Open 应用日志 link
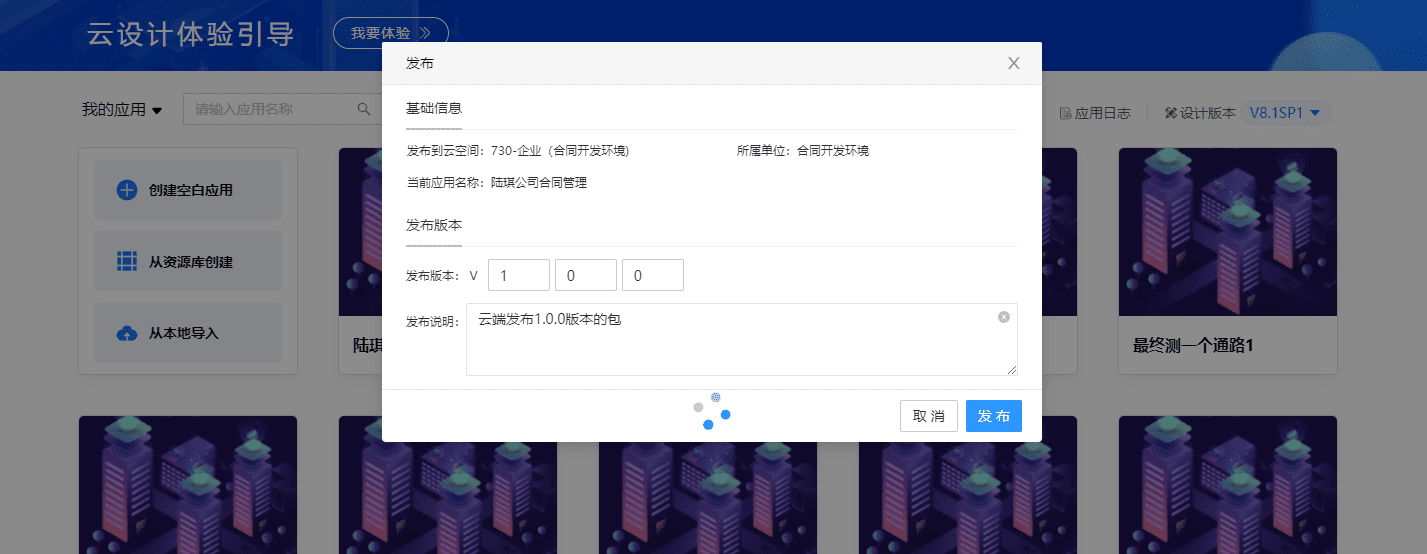This screenshot has height=554, width=1427. [x=1095, y=113]
